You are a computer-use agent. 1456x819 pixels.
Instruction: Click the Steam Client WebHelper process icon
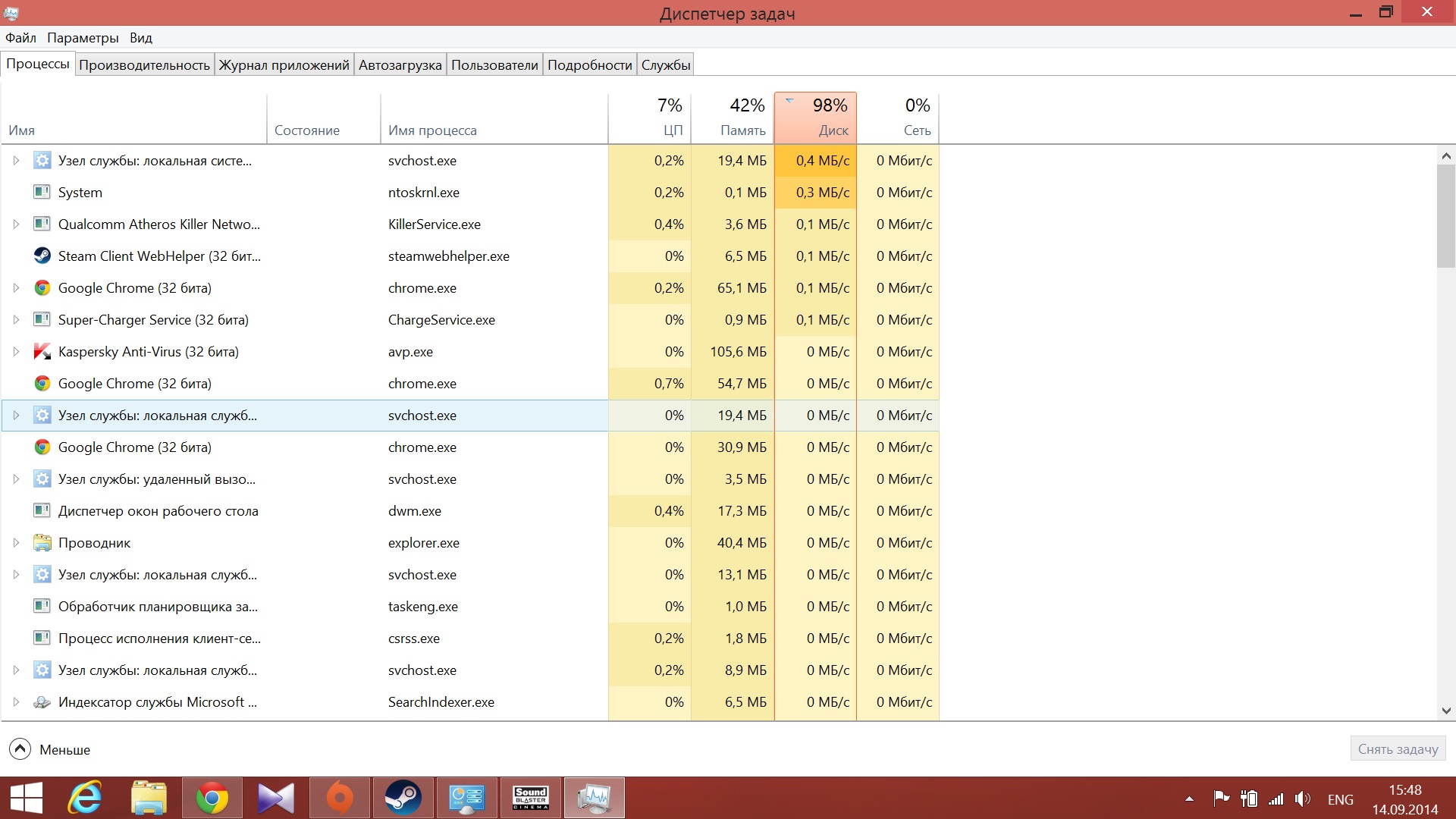(42, 256)
